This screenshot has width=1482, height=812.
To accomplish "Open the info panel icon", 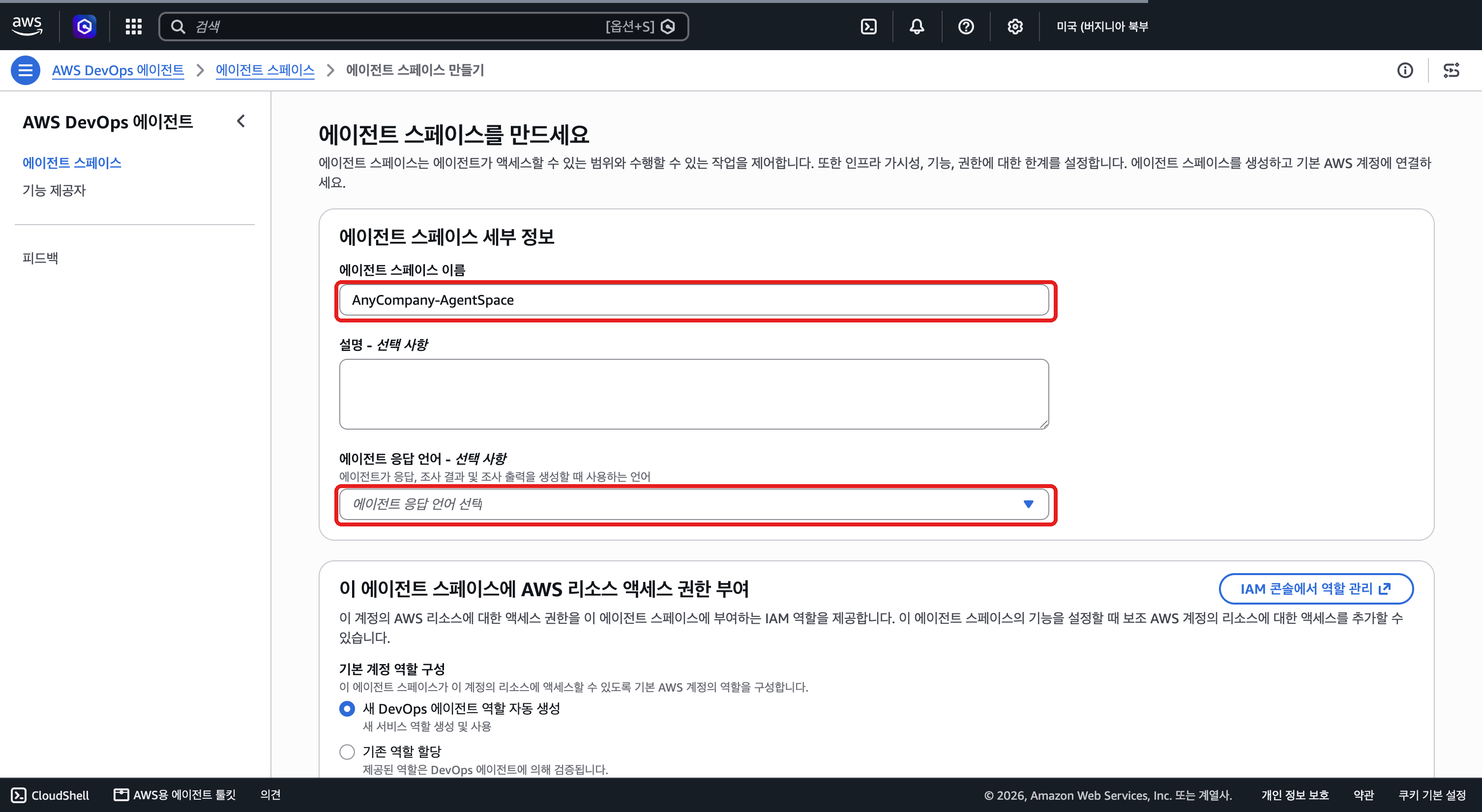I will coord(1405,70).
